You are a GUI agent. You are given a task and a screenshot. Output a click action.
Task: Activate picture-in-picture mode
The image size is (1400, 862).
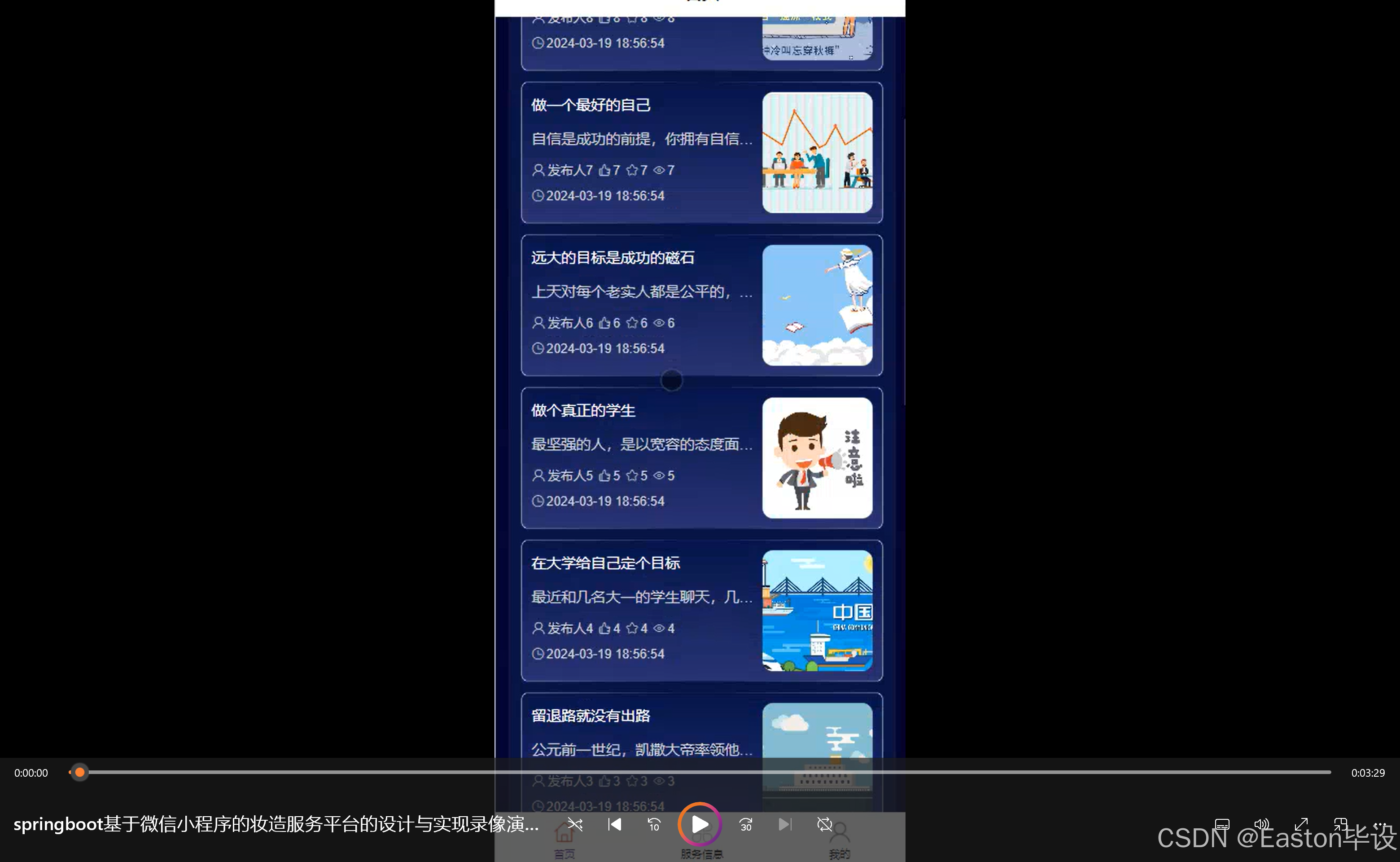tap(1341, 824)
